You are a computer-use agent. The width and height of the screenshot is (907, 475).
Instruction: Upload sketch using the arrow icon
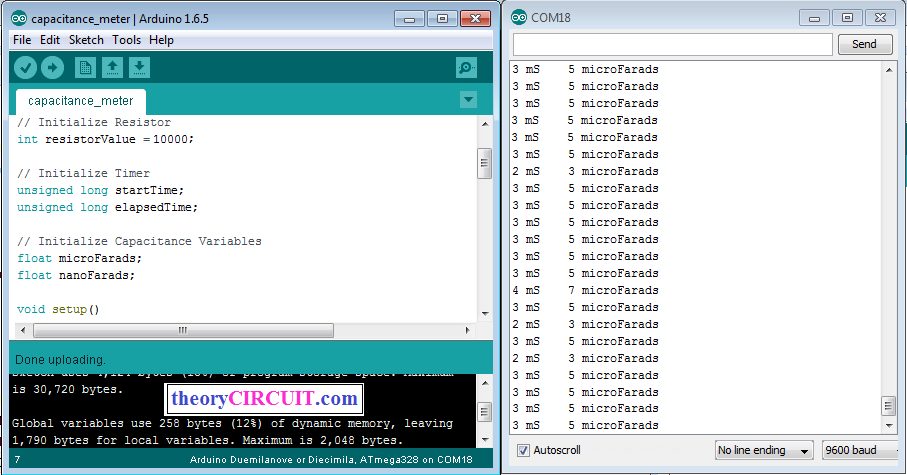click(x=53, y=68)
